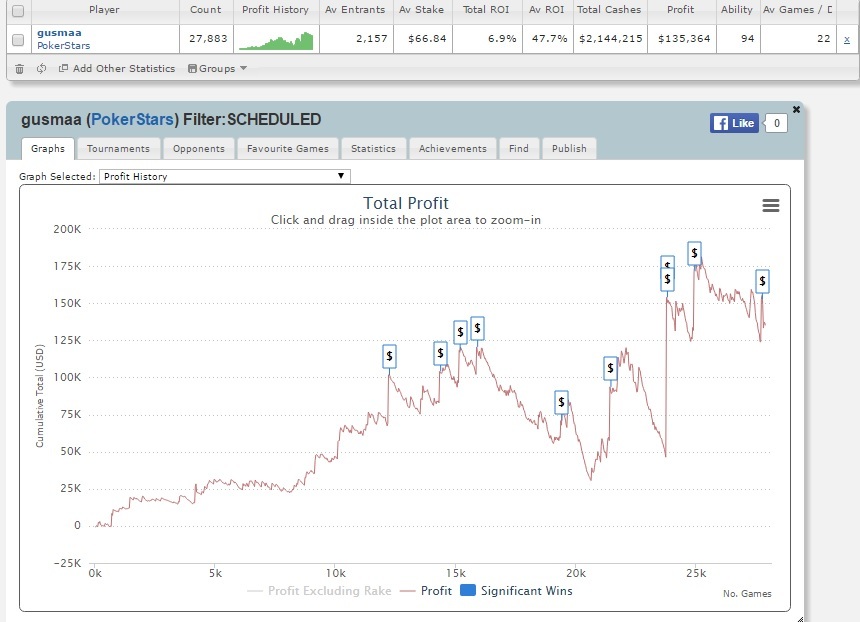Switch to the Graphs tab
The height and width of the screenshot is (622, 860).
point(48,149)
